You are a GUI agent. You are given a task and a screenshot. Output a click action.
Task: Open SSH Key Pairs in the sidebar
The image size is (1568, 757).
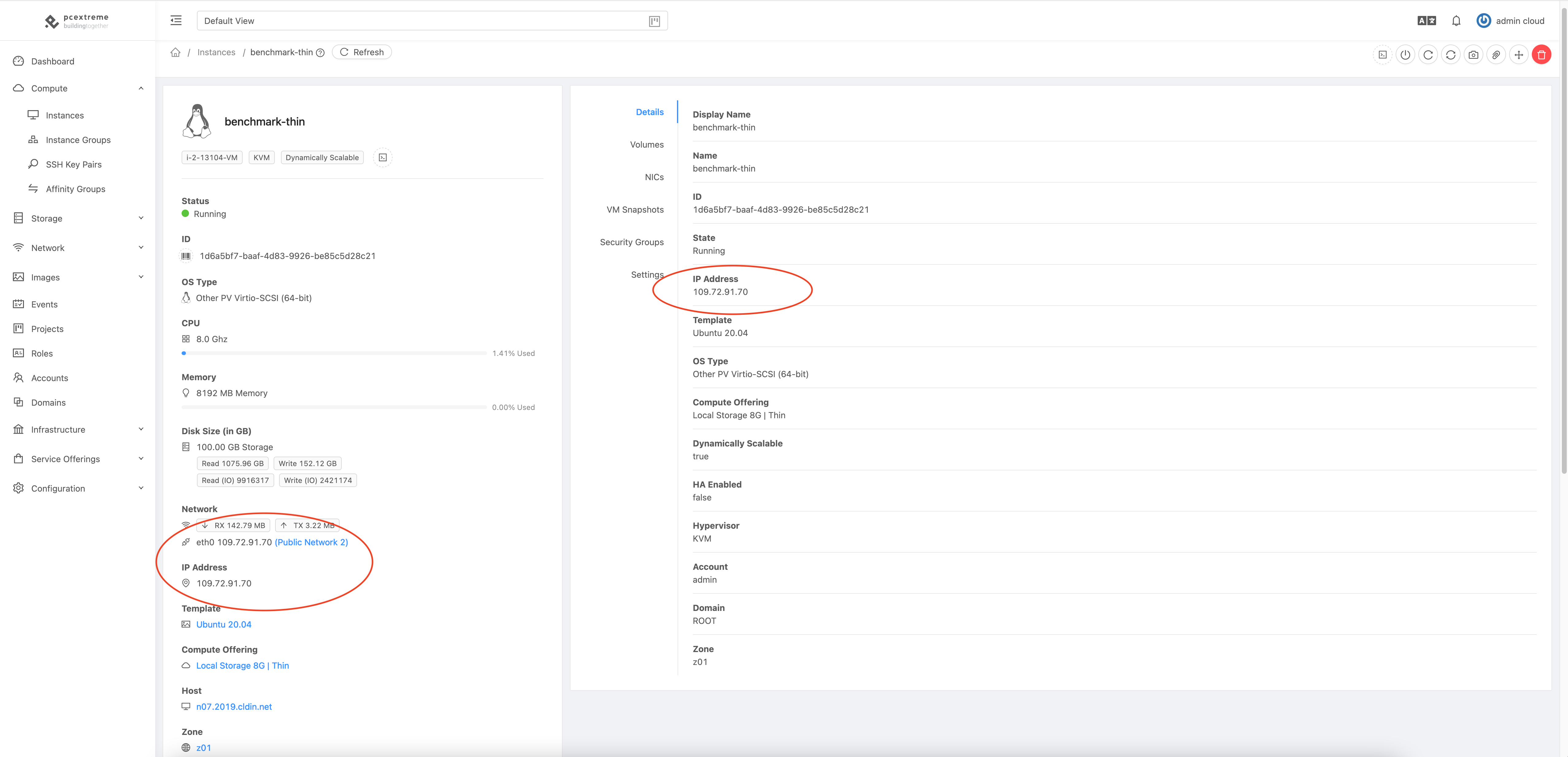pos(74,164)
